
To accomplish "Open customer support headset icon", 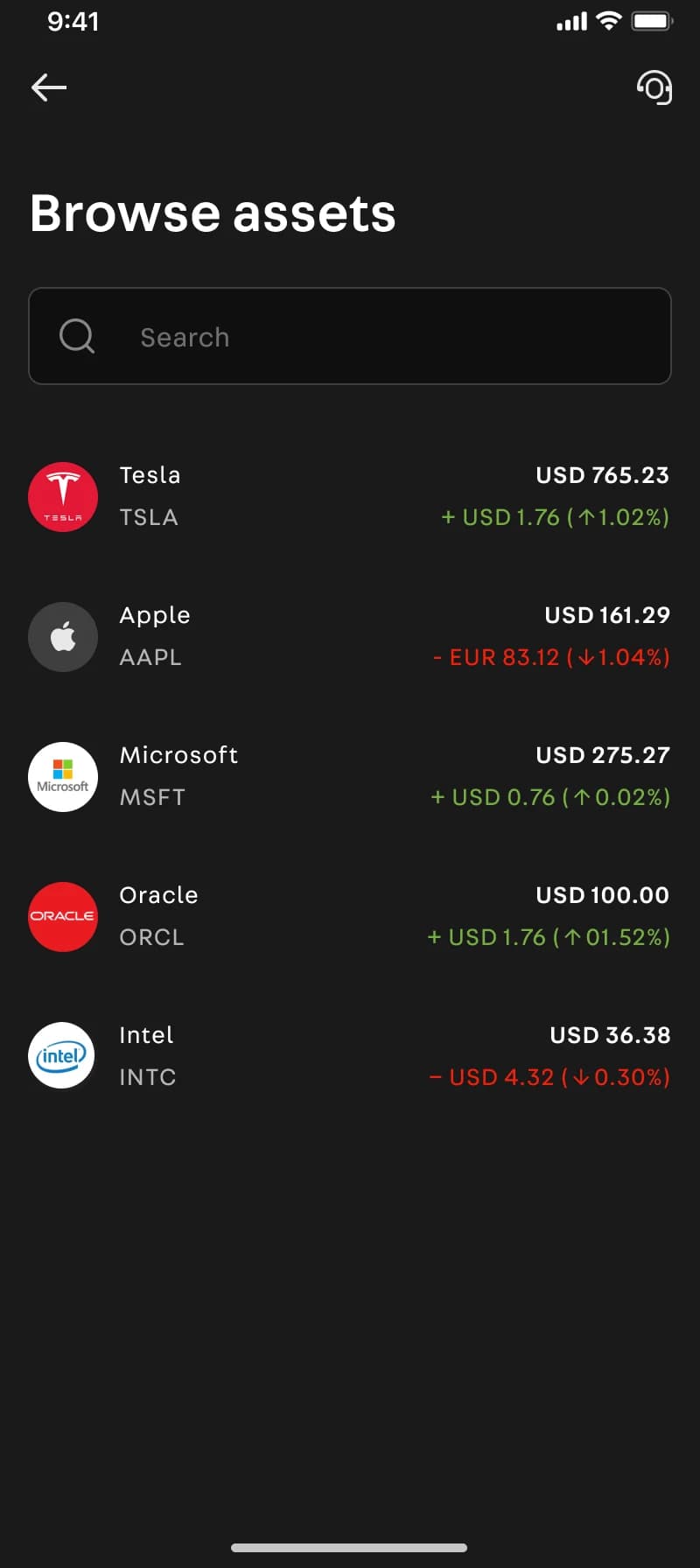I will pos(654,87).
